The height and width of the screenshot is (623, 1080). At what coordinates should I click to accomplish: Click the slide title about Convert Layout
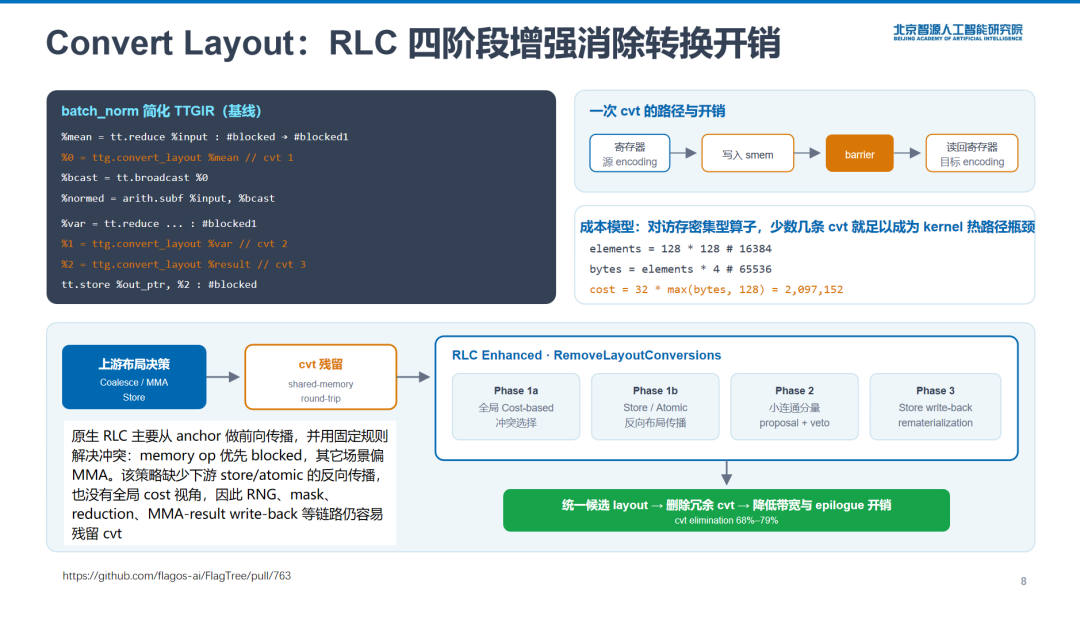click(x=413, y=43)
